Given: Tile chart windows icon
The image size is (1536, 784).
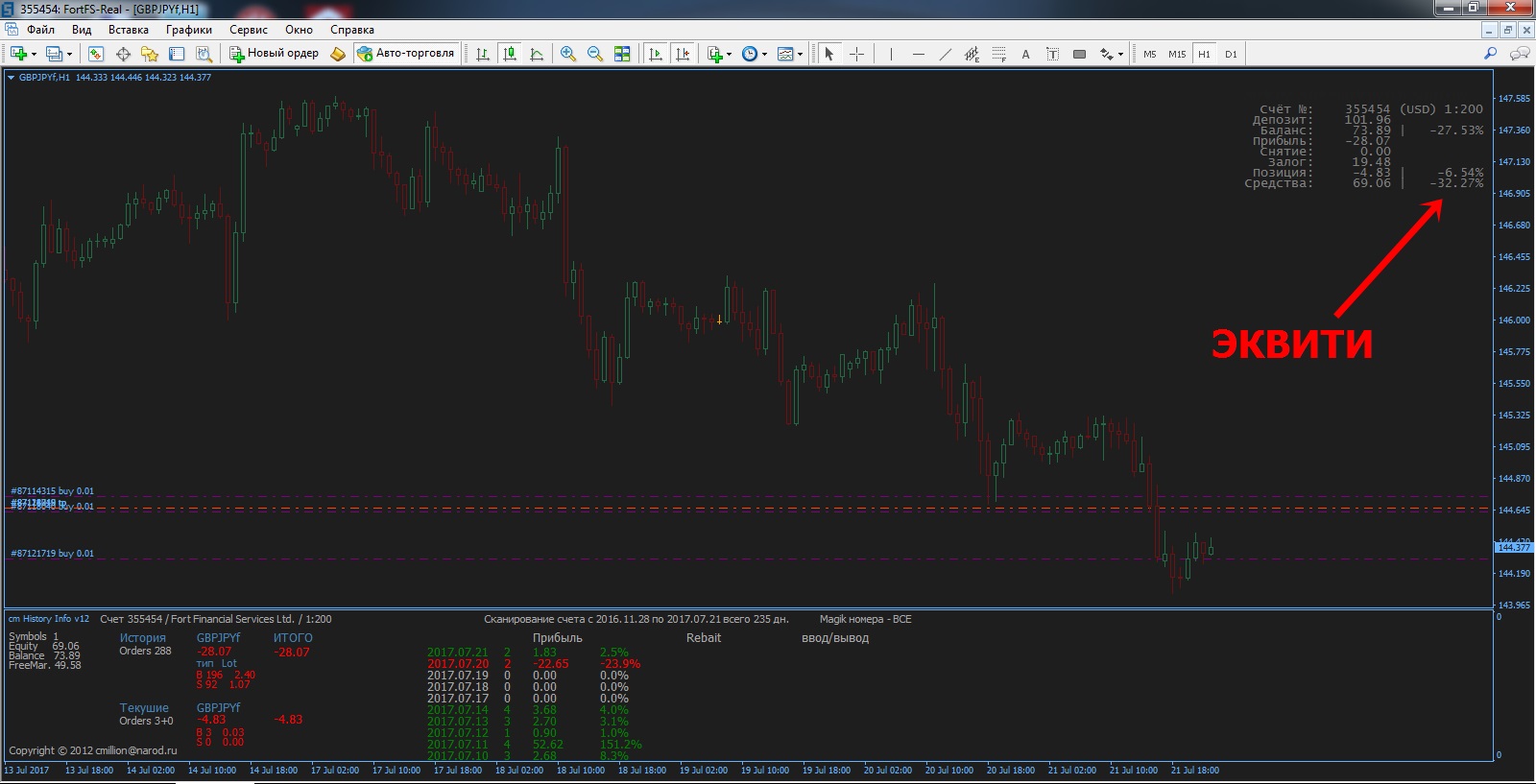Looking at the screenshot, I should (622, 54).
